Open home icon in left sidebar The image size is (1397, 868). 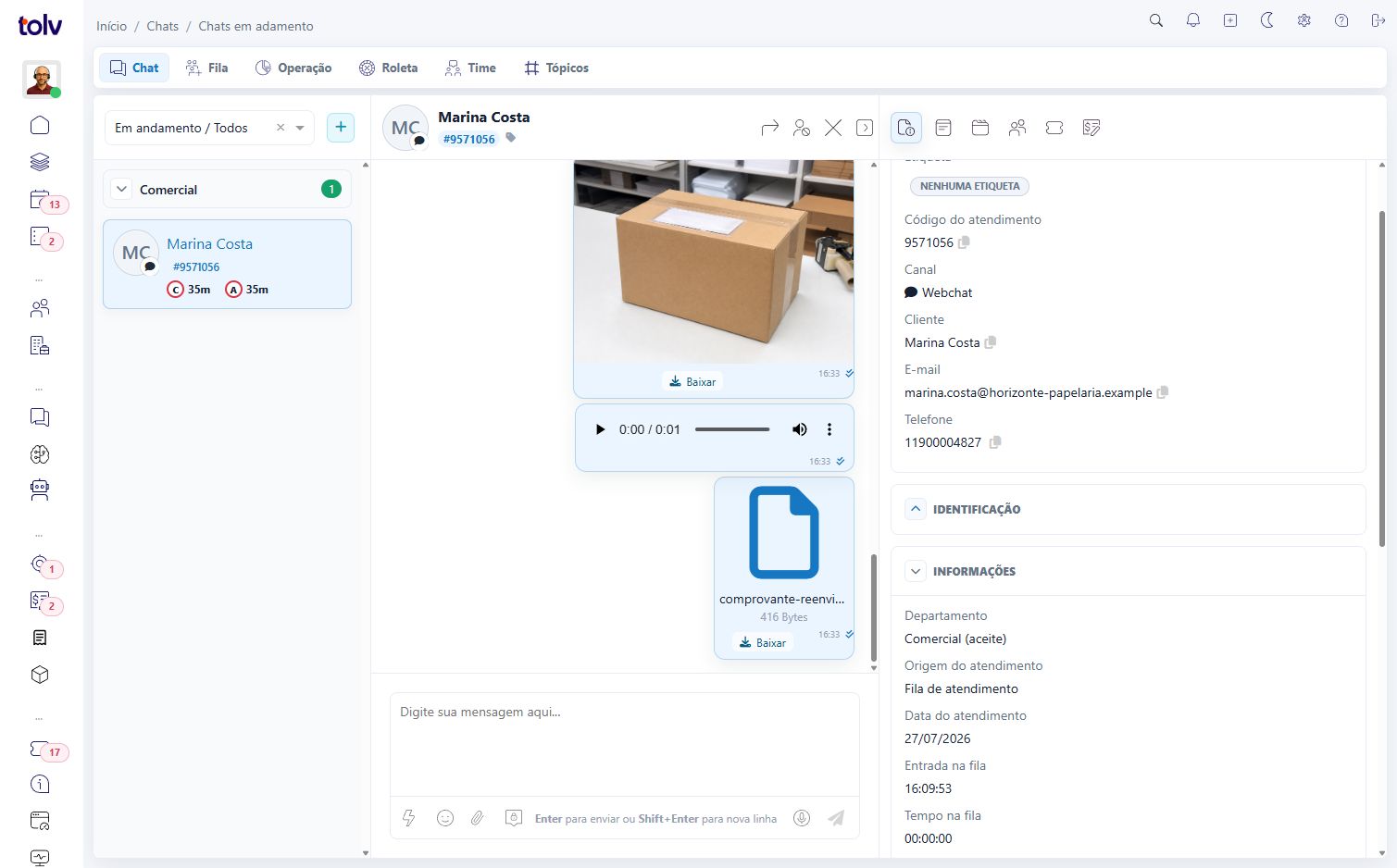click(40, 125)
